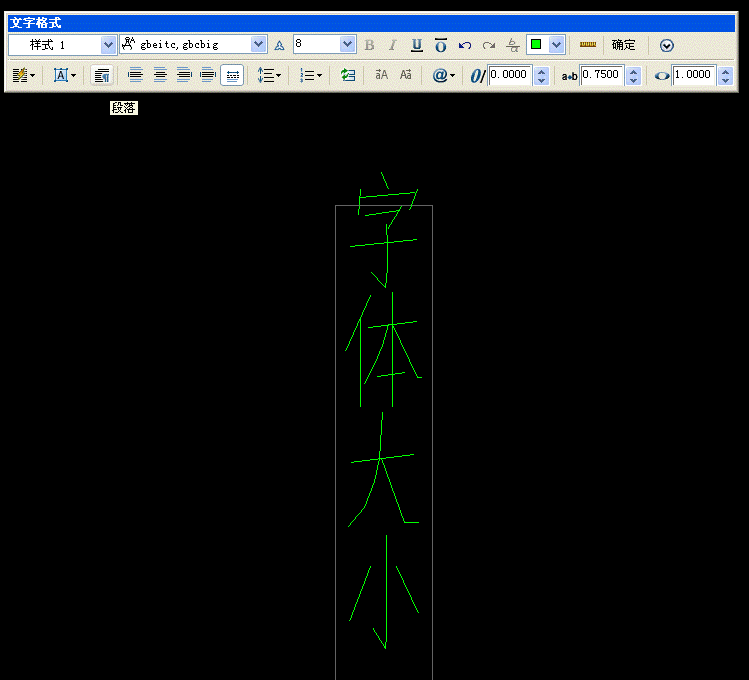Click the oblique angle 0/ icon
The width and height of the screenshot is (749, 680).
pos(477,75)
